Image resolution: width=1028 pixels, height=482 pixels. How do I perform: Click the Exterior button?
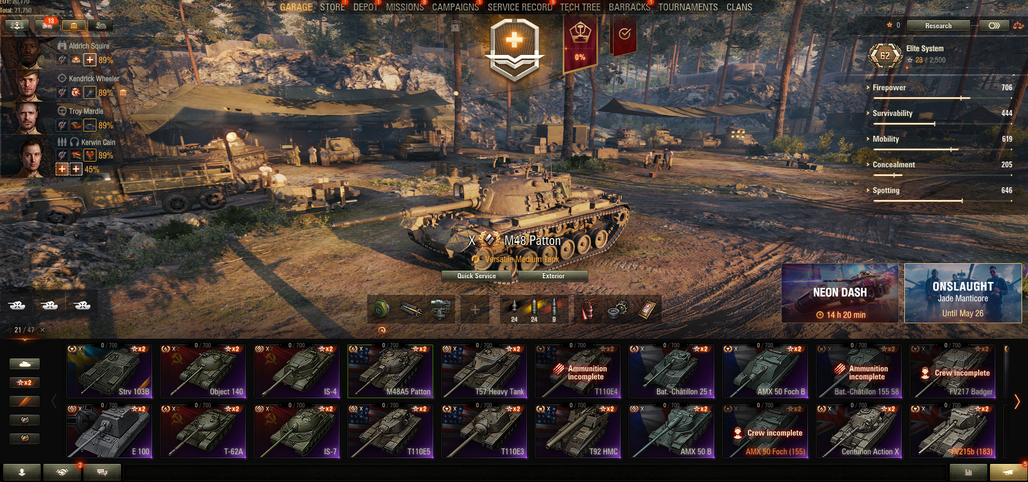553,276
